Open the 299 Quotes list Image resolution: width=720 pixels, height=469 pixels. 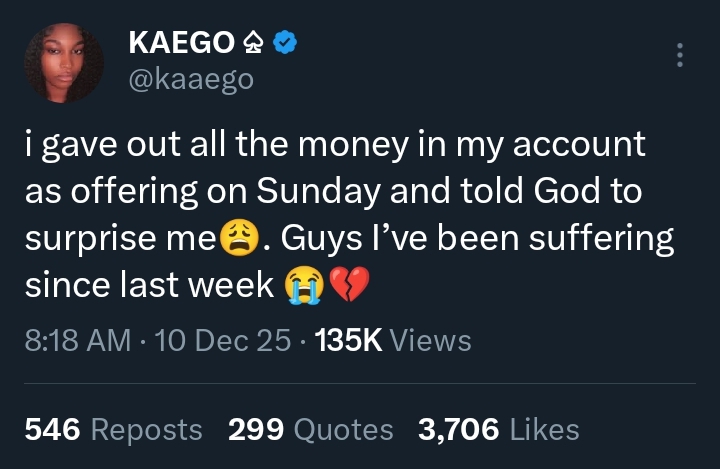click(311, 430)
